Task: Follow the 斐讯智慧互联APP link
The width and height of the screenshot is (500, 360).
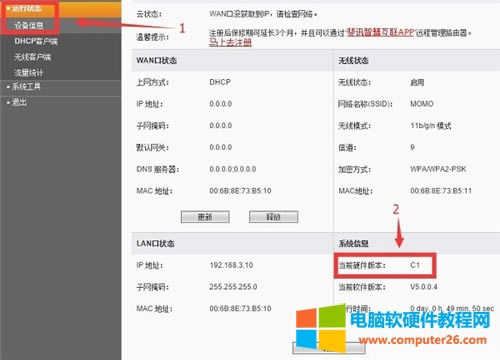Action: click(380, 32)
